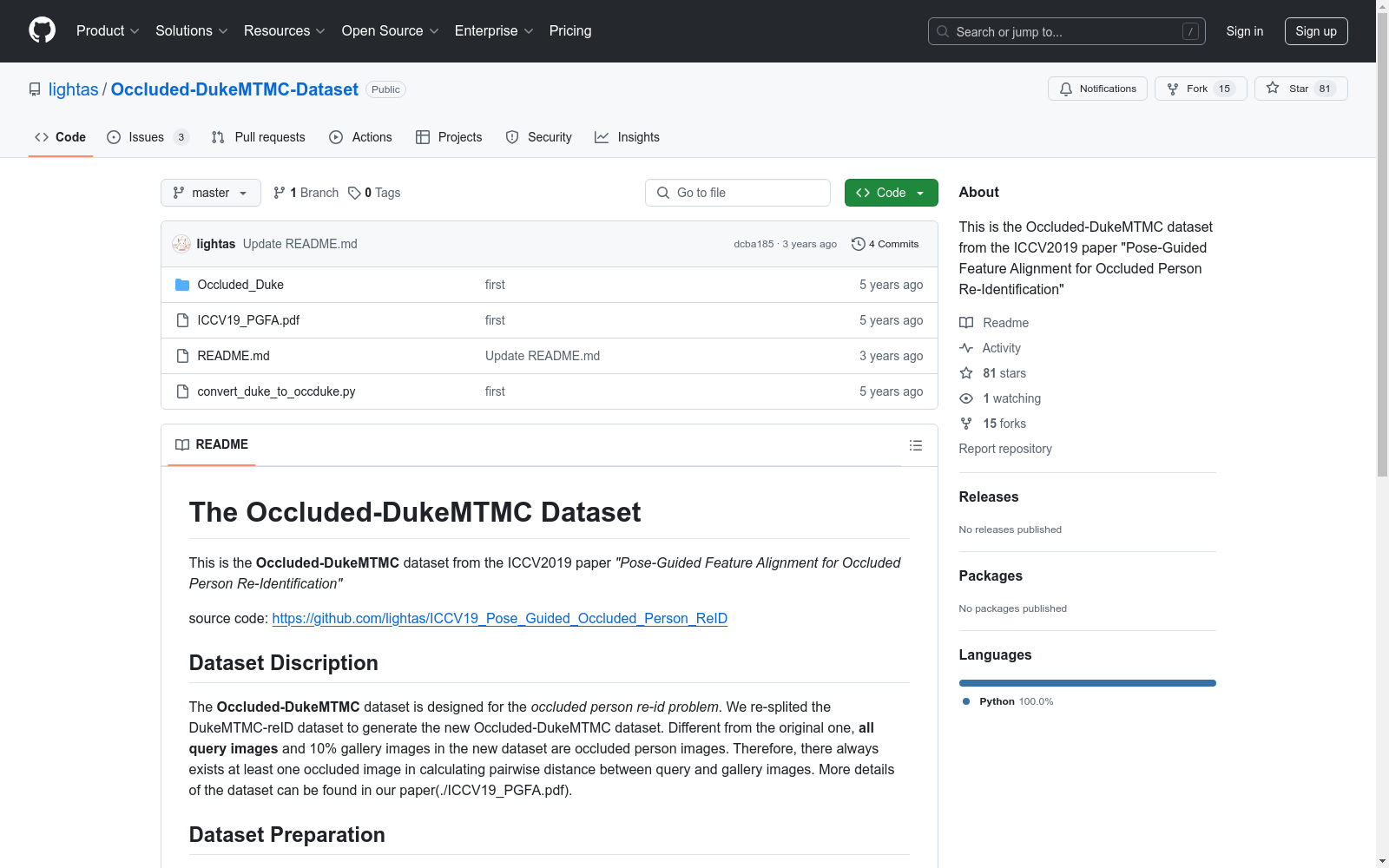Click the Go to file search field

click(x=738, y=193)
